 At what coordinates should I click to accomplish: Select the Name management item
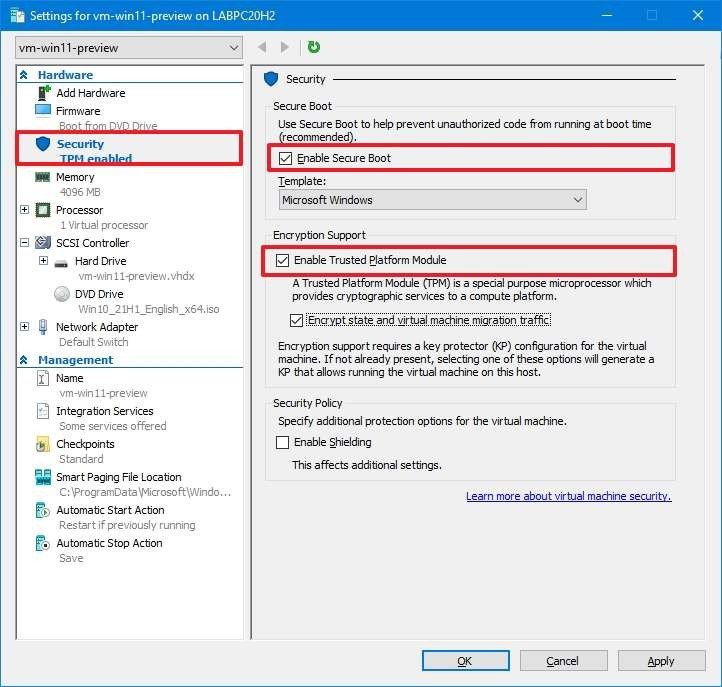[70, 378]
